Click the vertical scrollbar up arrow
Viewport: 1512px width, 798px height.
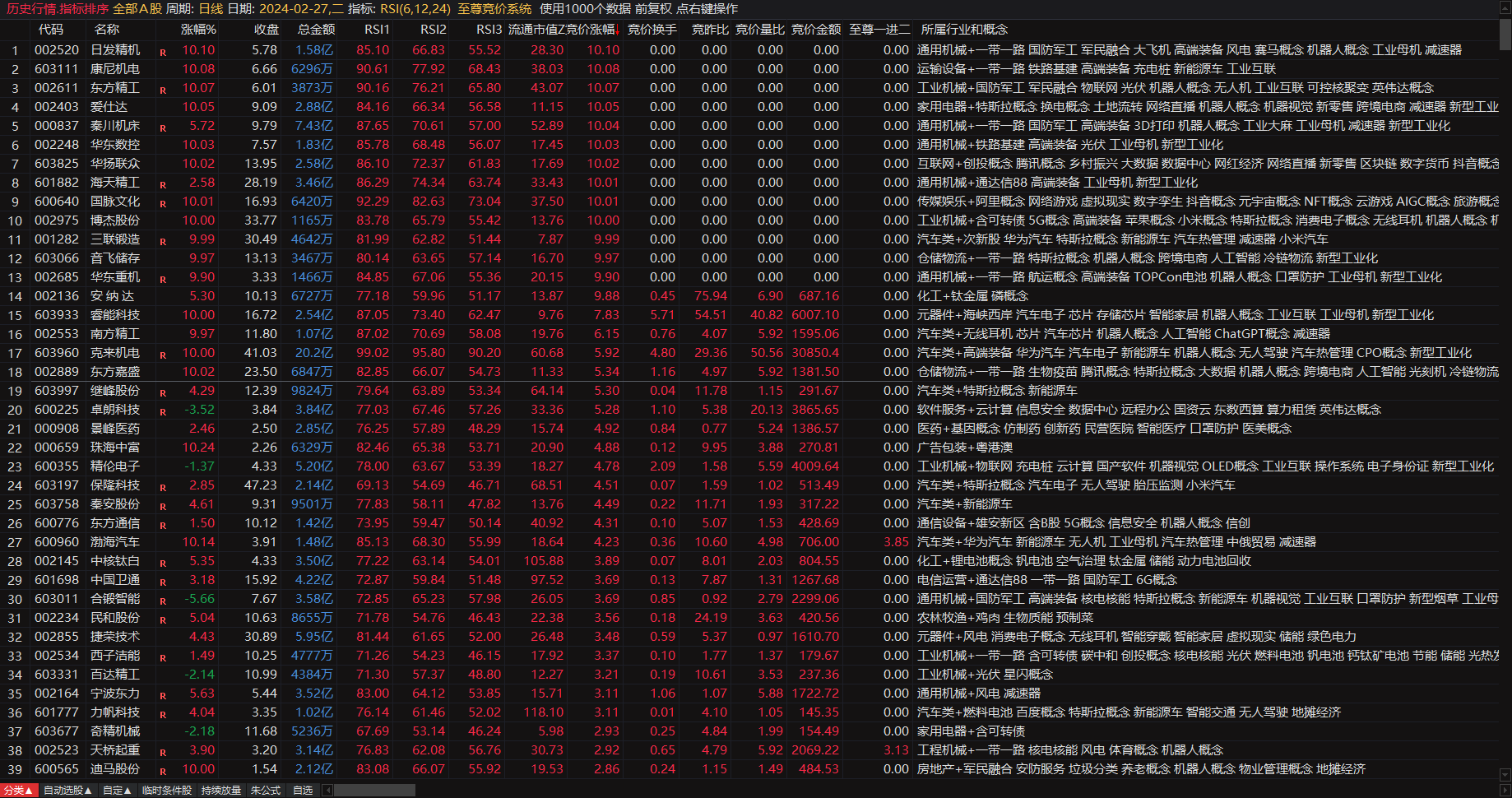(x=1505, y=9)
